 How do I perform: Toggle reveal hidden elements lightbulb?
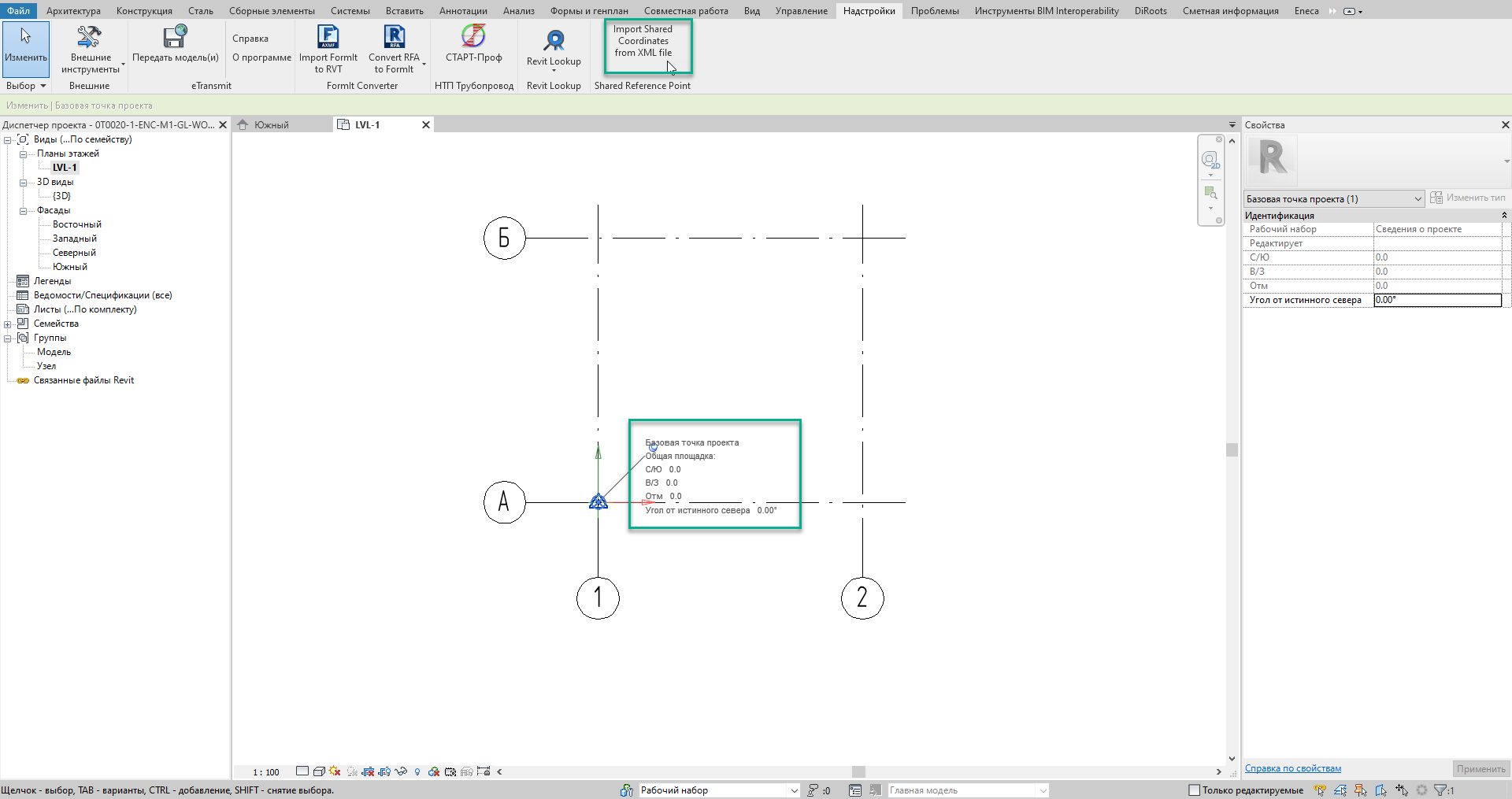coord(417,771)
